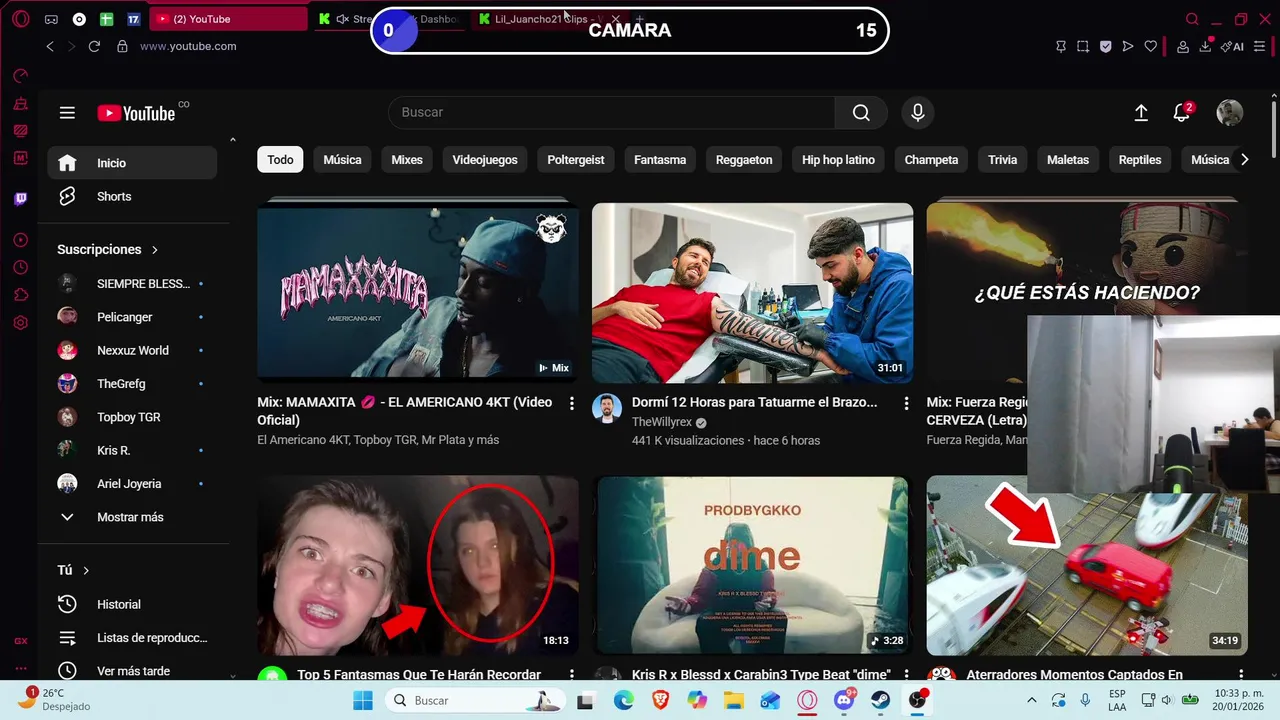The image size is (1280, 720).
Task: Open the Aria AI assistant button
Action: (1232, 46)
